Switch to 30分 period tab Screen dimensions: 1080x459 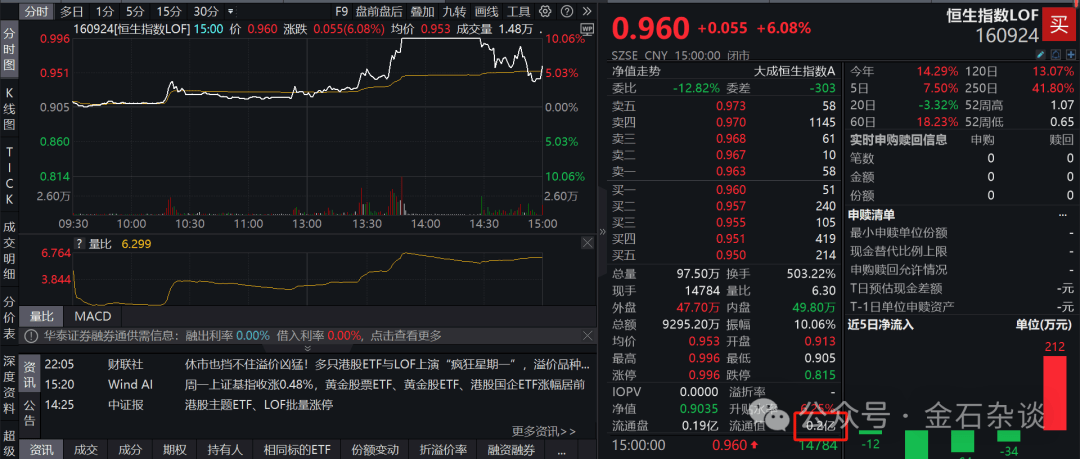point(206,11)
